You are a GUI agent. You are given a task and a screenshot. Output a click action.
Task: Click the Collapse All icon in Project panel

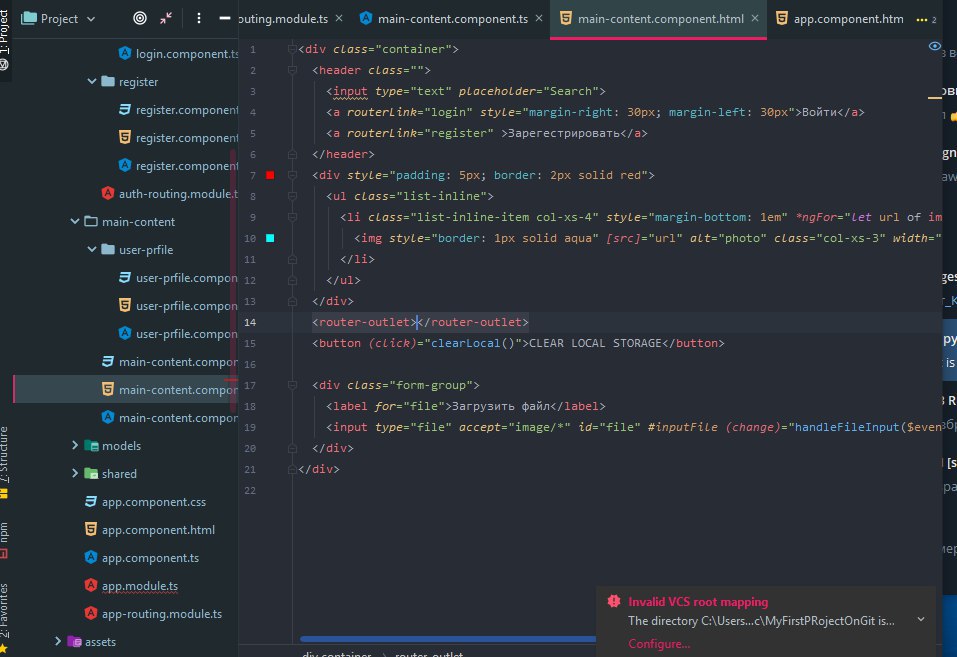tap(166, 18)
